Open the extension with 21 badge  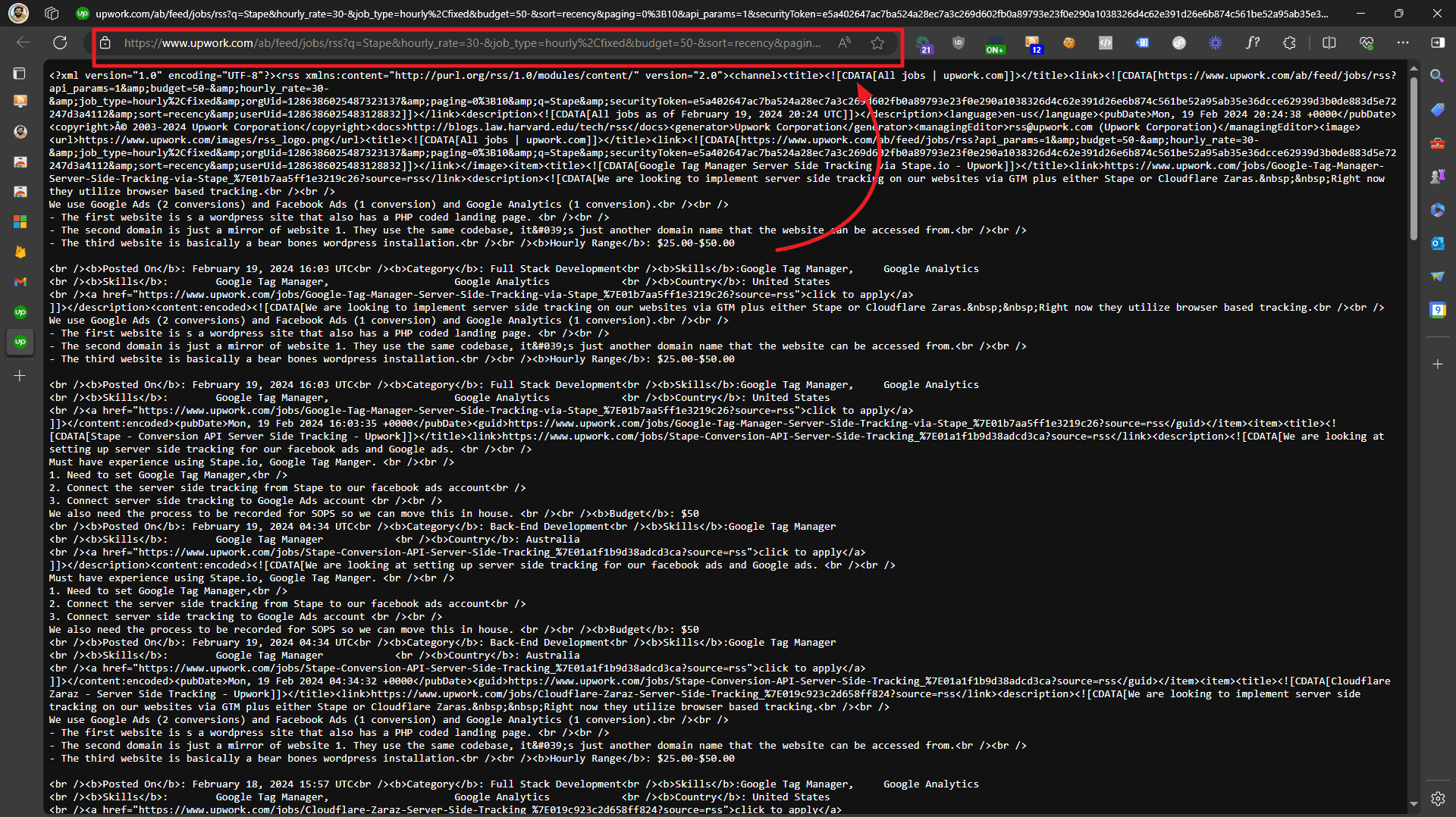click(923, 43)
